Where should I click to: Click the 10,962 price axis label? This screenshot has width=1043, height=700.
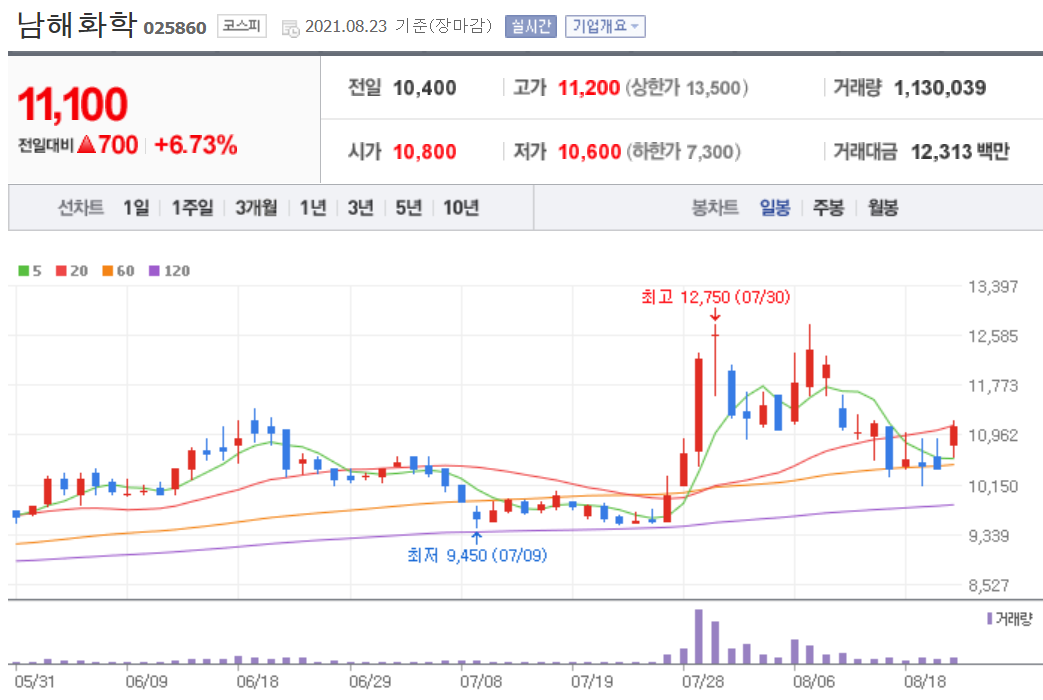click(x=993, y=435)
